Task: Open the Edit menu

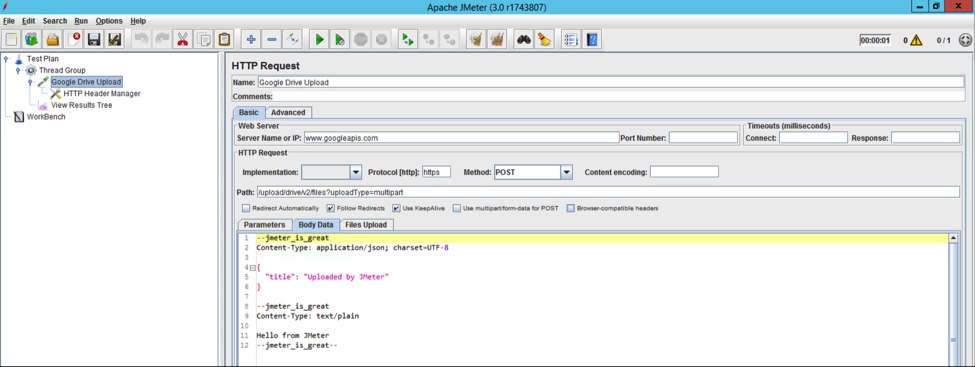Action: pos(29,21)
